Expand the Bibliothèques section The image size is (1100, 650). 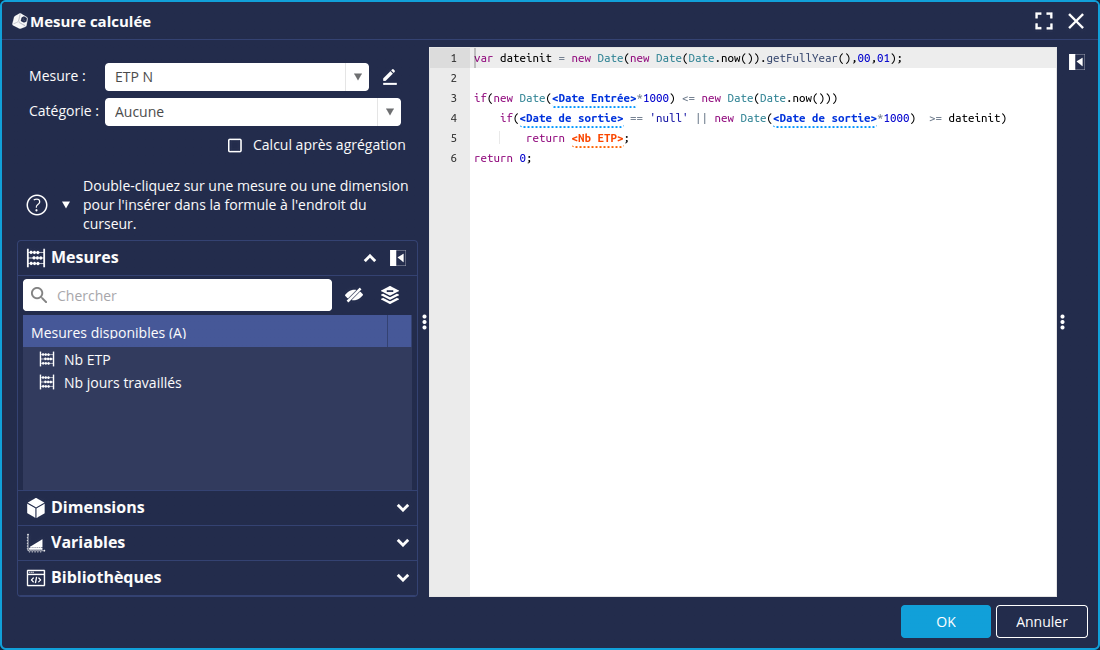click(x=402, y=578)
